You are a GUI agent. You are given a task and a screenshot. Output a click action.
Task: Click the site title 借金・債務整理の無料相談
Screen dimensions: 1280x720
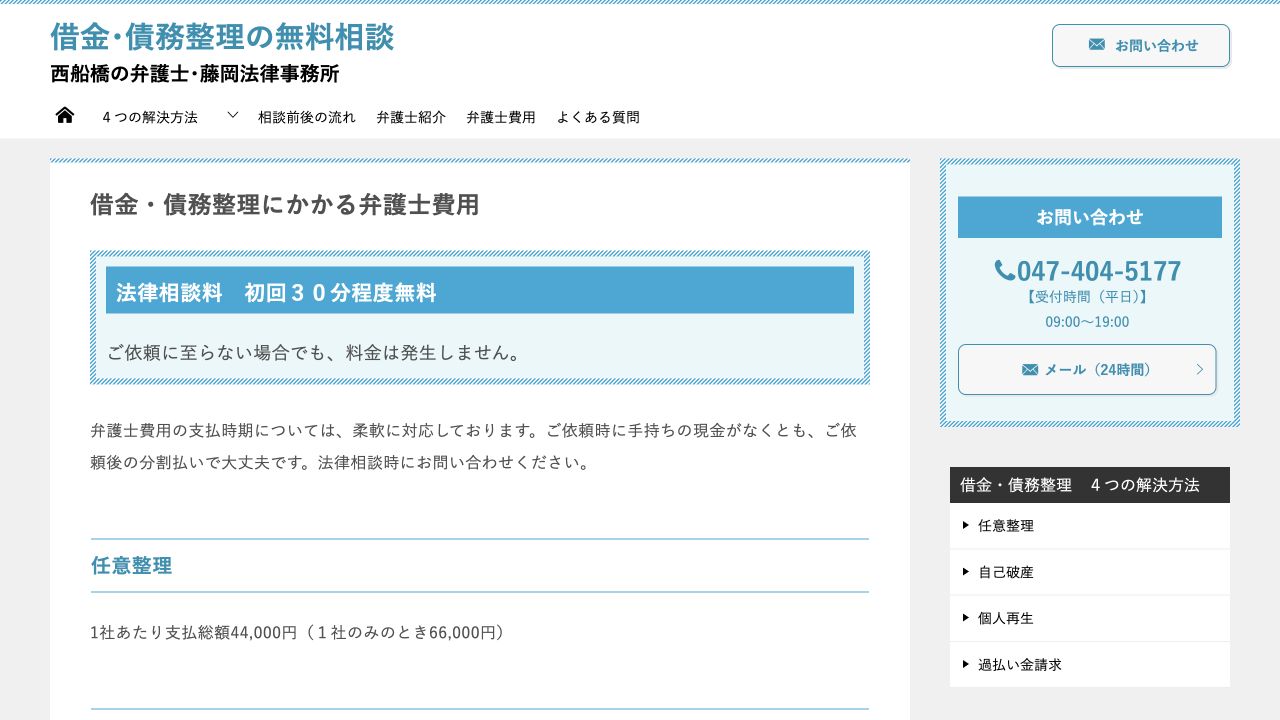222,37
